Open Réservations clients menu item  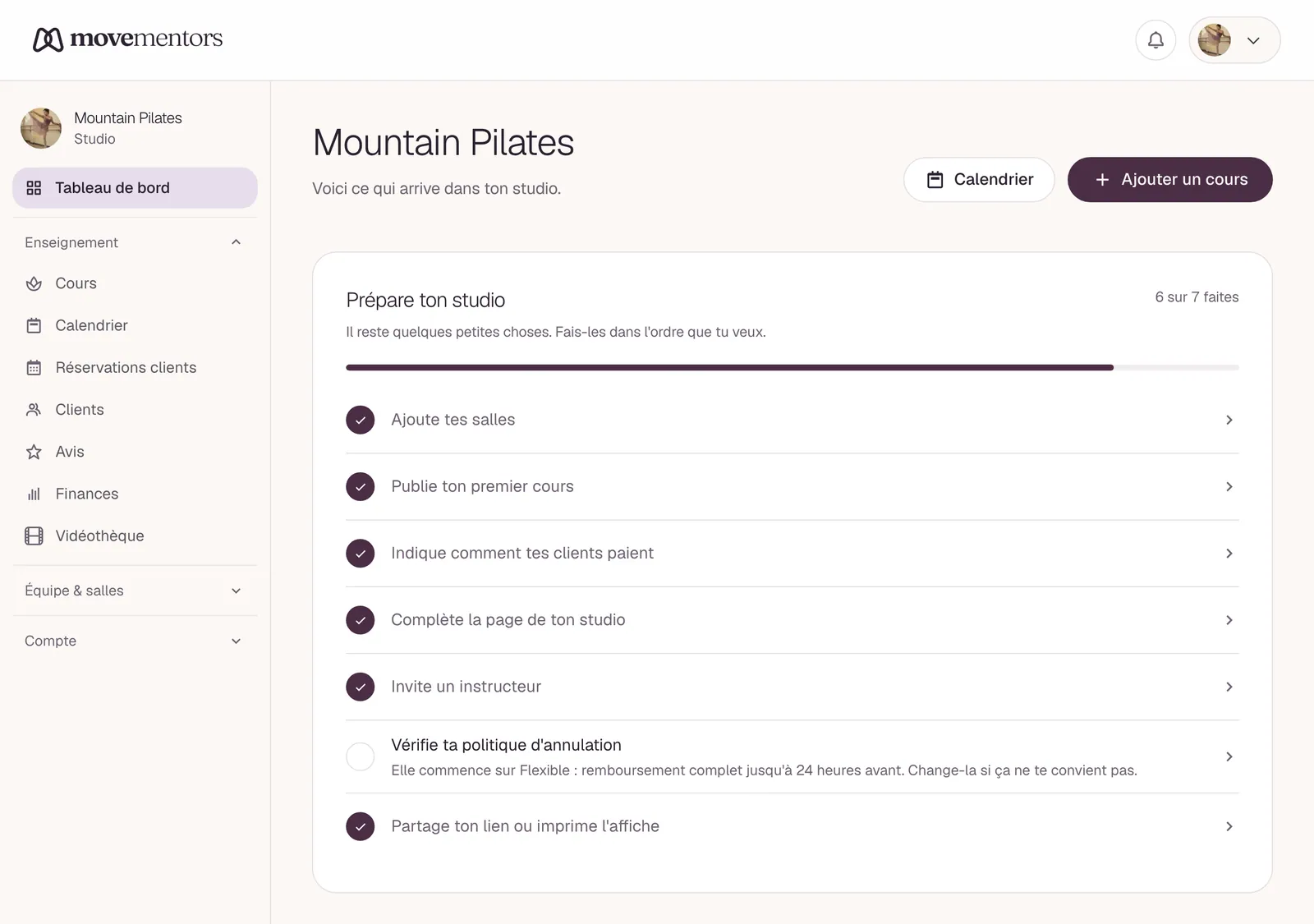tap(135, 368)
